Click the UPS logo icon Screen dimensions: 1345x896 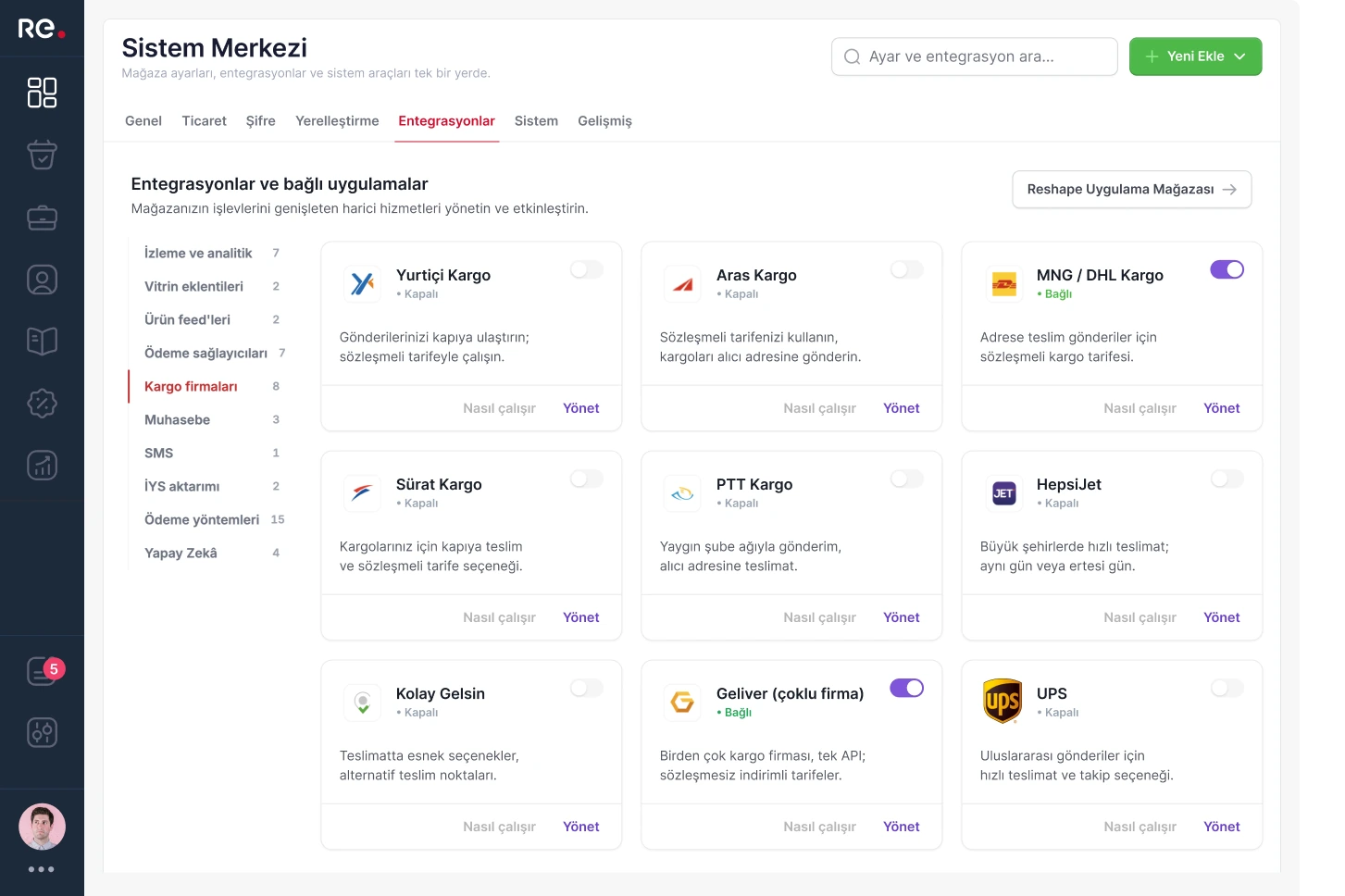click(x=1003, y=701)
